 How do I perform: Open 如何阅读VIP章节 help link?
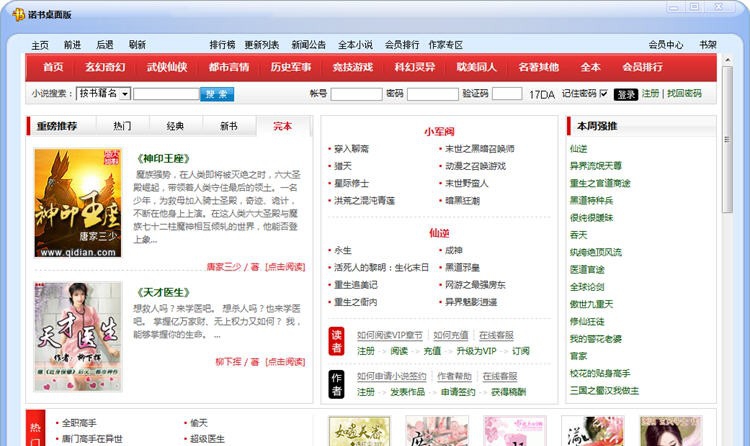click(390, 335)
